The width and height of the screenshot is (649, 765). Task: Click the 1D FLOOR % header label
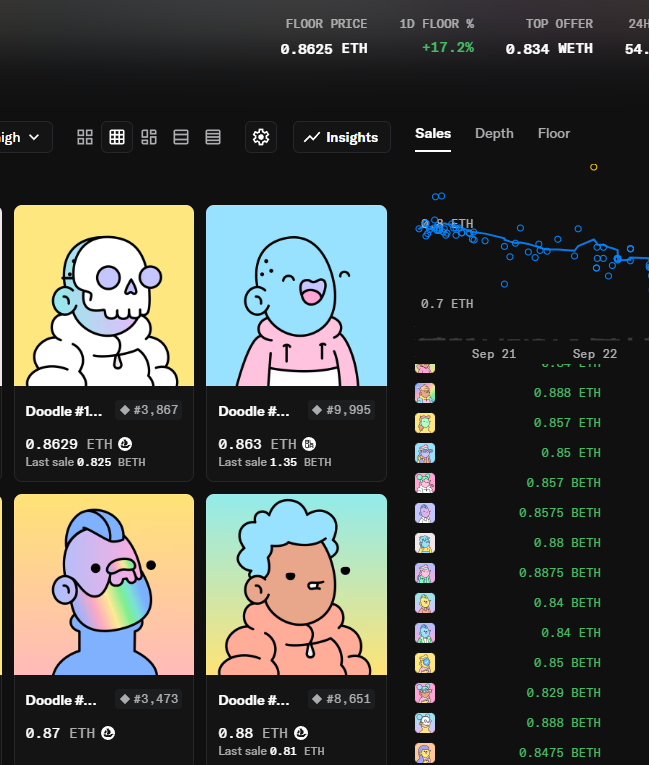437,24
